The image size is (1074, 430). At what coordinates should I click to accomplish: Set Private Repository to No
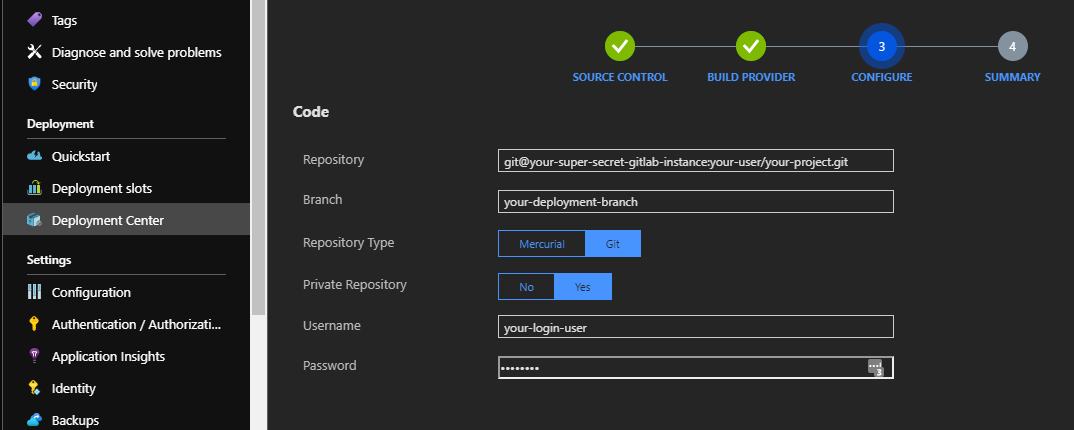pos(526,287)
